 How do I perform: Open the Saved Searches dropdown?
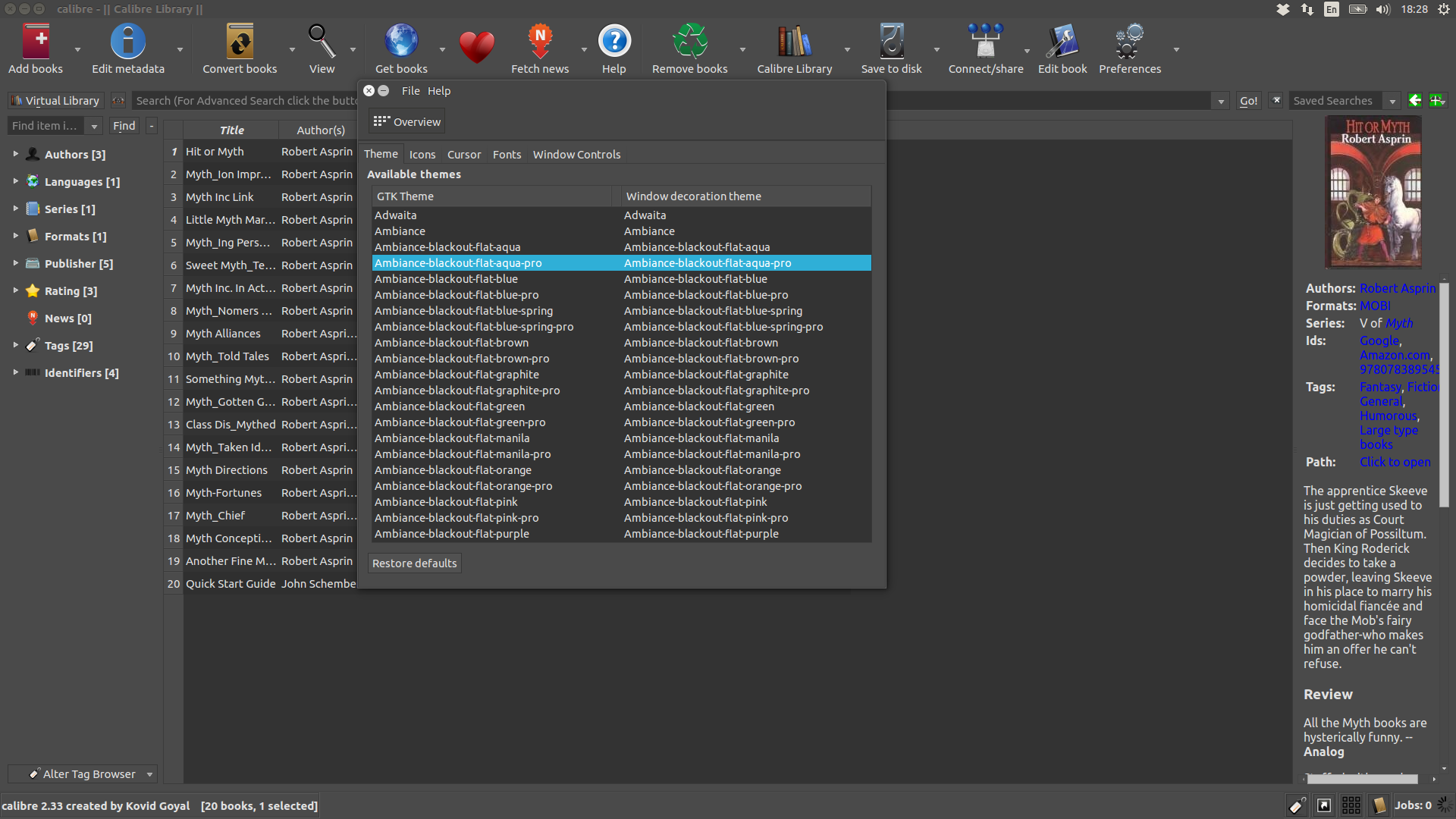click(x=1392, y=101)
